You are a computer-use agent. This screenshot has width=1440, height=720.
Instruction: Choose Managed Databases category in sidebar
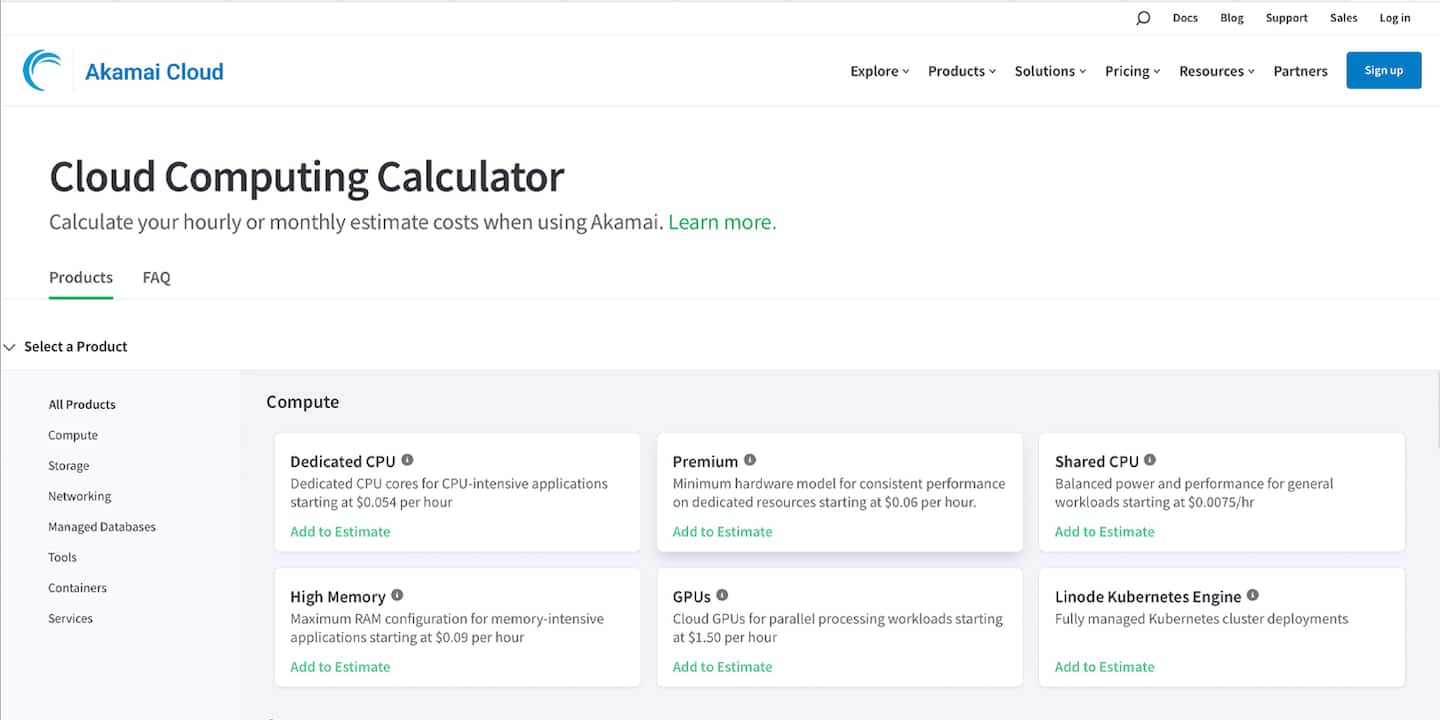tap(102, 527)
